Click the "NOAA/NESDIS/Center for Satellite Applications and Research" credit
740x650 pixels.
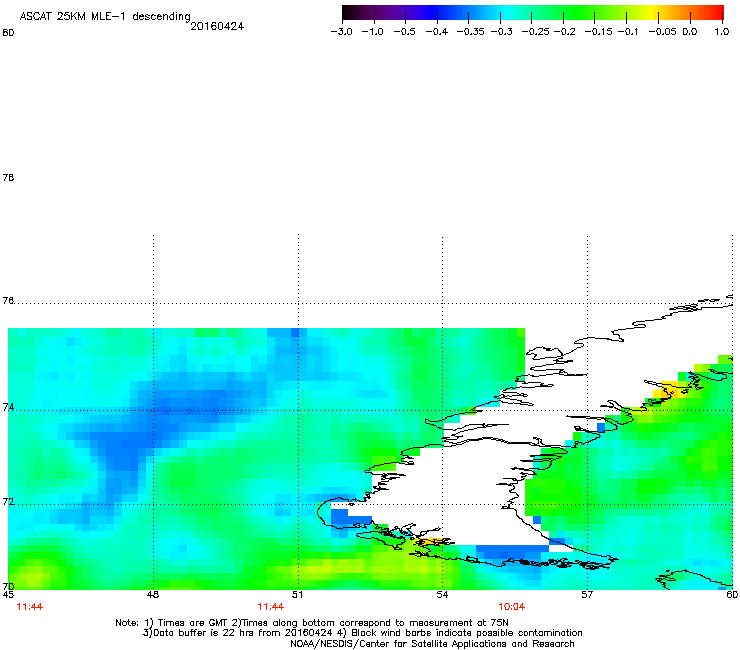[432, 644]
